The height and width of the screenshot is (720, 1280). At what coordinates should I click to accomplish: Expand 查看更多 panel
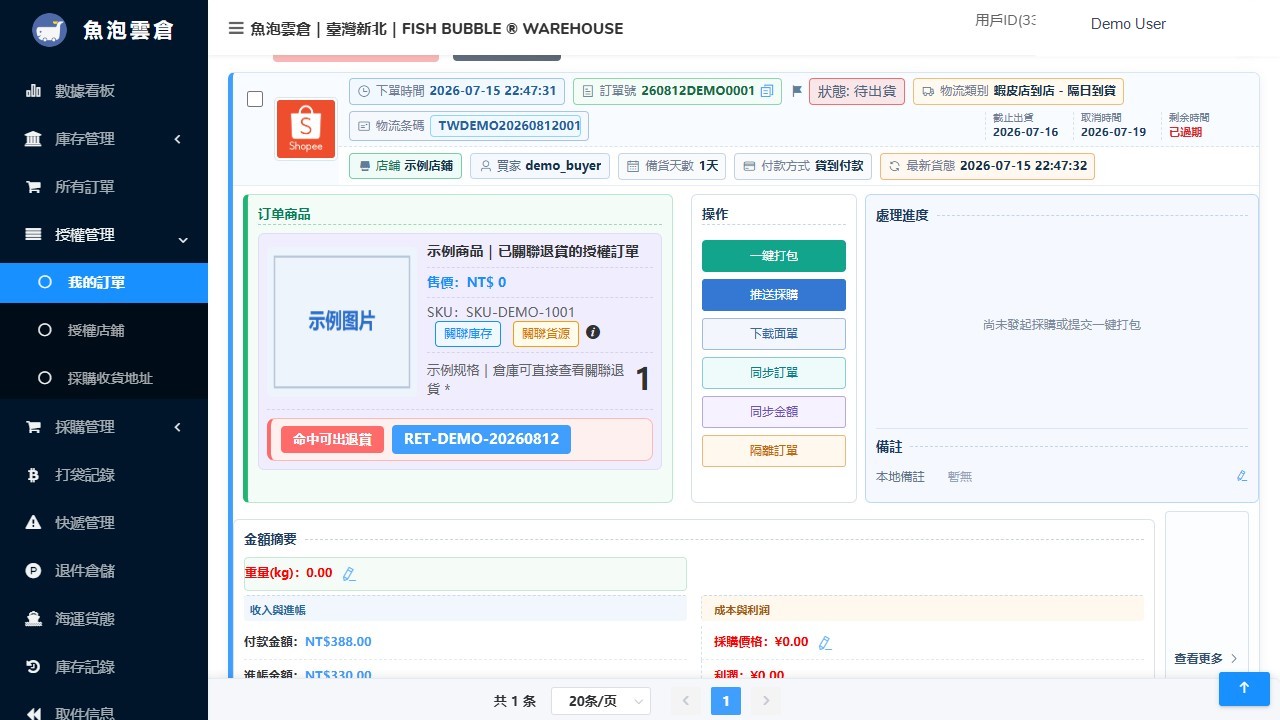click(1206, 659)
